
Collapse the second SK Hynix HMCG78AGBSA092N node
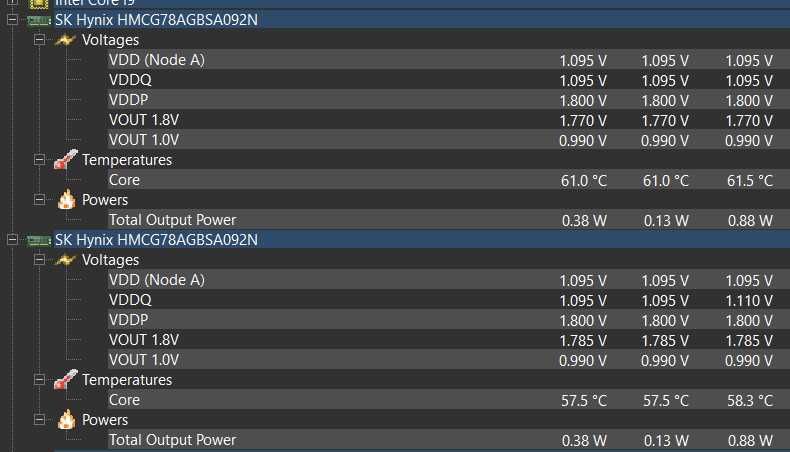coord(13,240)
